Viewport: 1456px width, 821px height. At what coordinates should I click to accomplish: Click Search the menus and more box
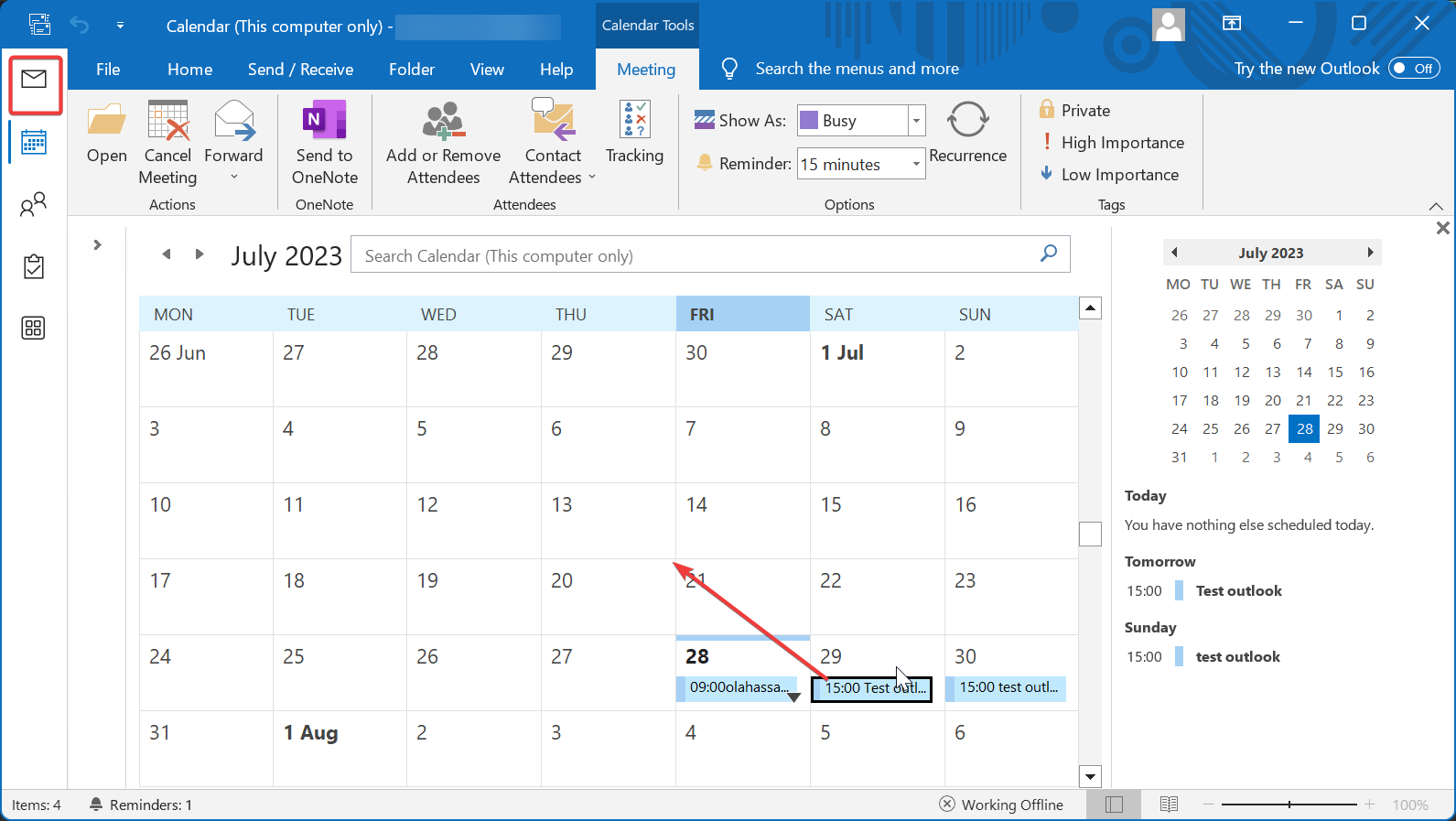(x=857, y=69)
